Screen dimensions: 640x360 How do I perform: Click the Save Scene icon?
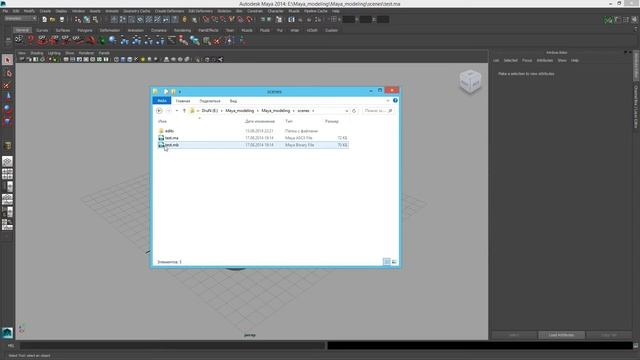tap(62, 19)
